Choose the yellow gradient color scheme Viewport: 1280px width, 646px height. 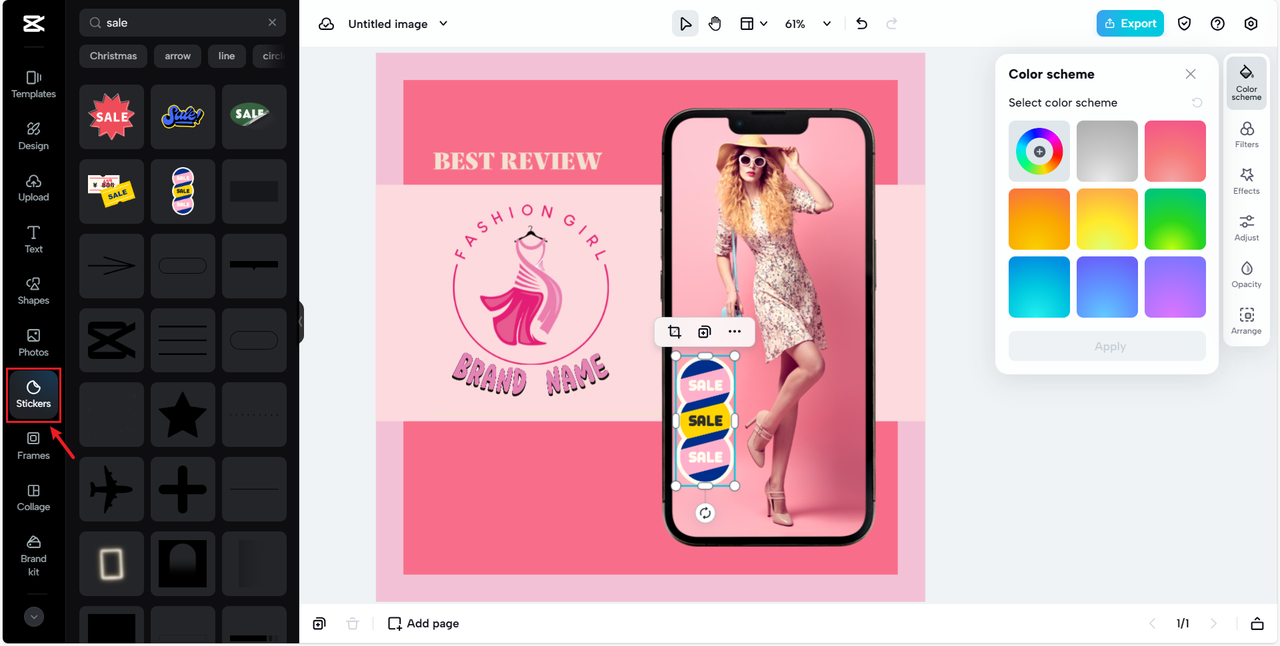1107,219
